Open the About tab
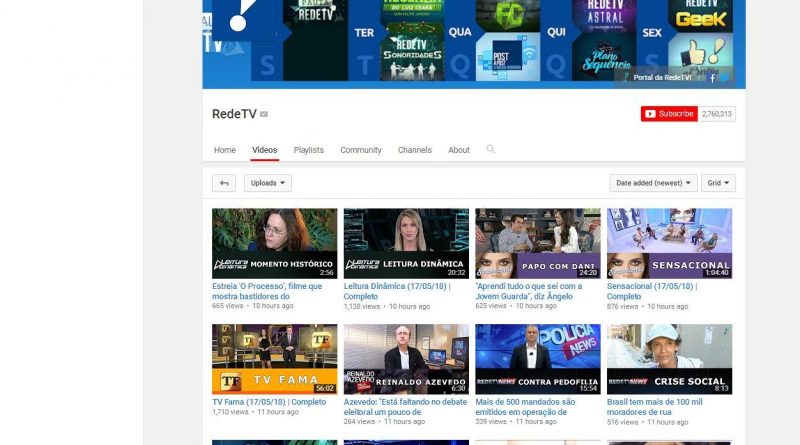 pyautogui.click(x=458, y=150)
